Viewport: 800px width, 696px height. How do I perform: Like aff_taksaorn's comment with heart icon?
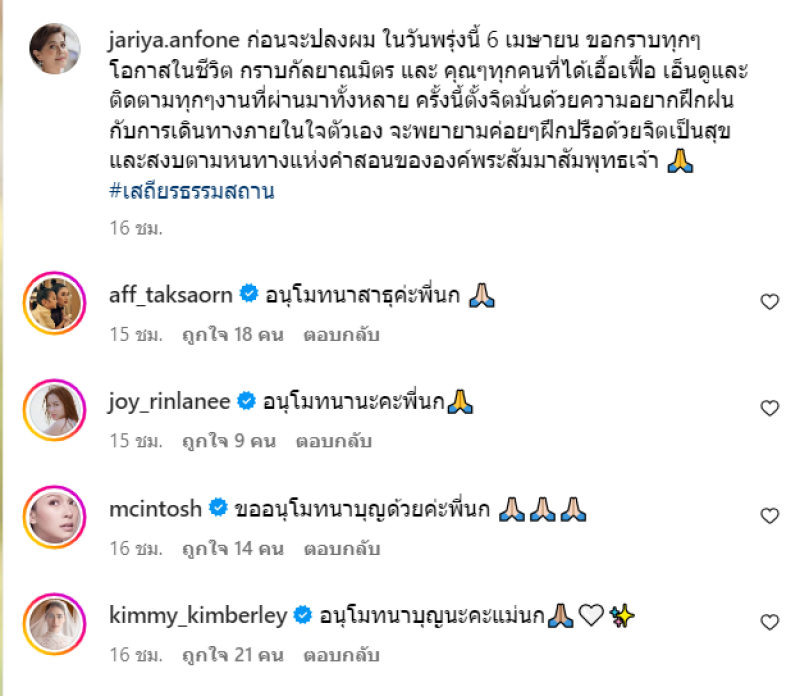769,302
